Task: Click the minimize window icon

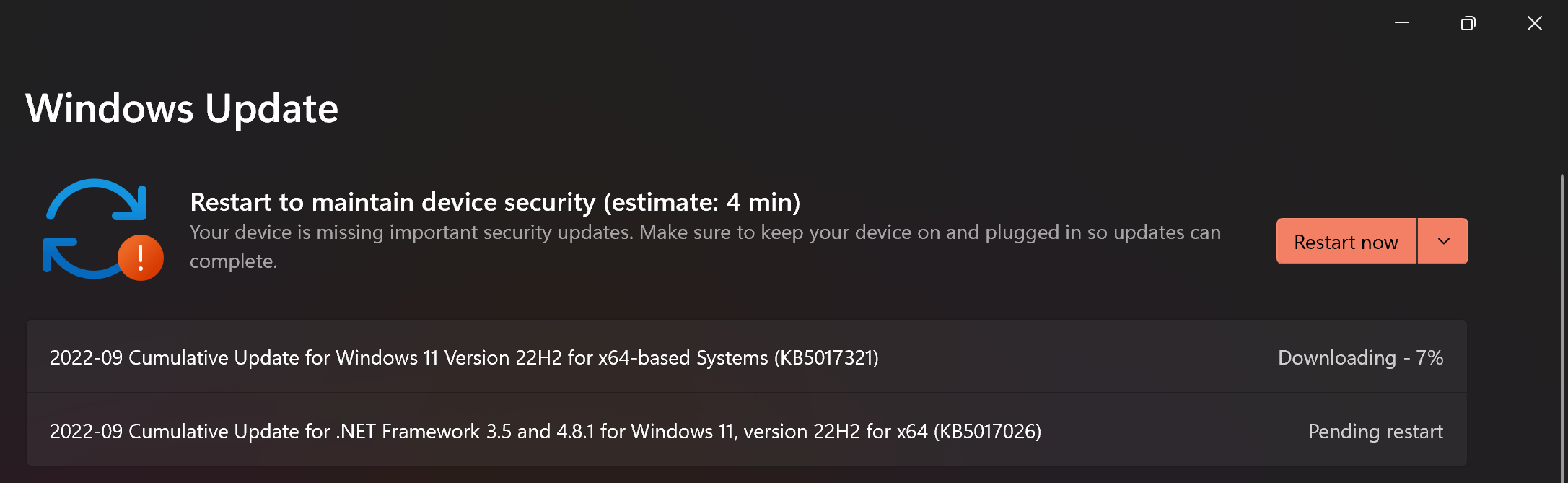Action: pyautogui.click(x=1401, y=22)
